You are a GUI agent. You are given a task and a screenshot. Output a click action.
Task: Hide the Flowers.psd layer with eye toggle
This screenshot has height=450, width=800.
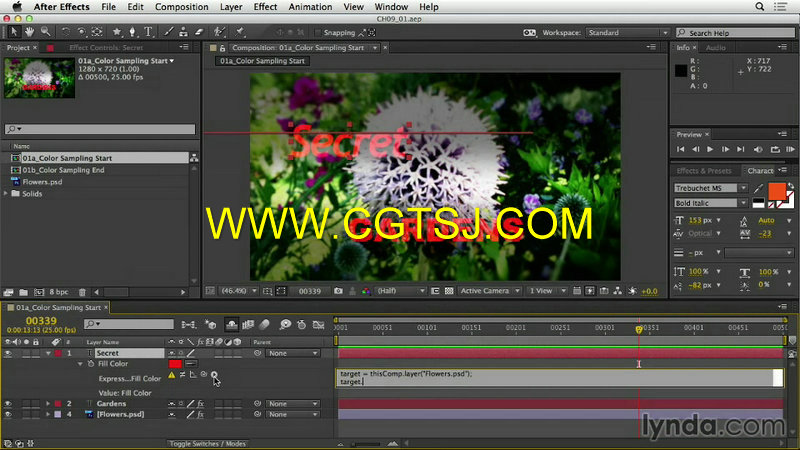pos(8,414)
